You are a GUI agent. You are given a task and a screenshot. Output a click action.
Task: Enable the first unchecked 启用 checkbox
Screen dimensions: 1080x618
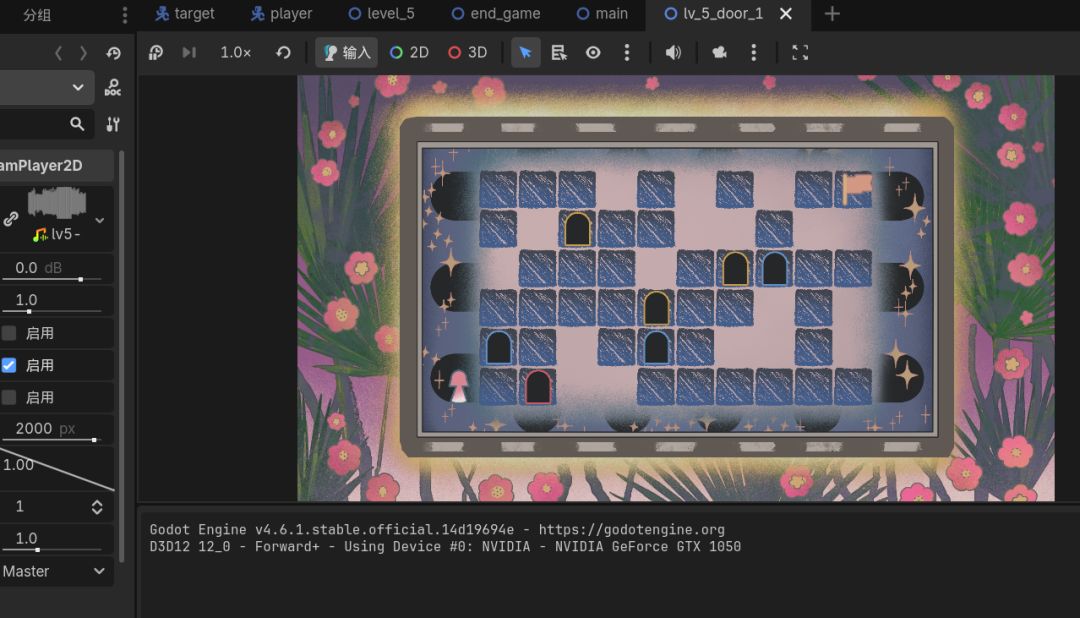pos(9,333)
